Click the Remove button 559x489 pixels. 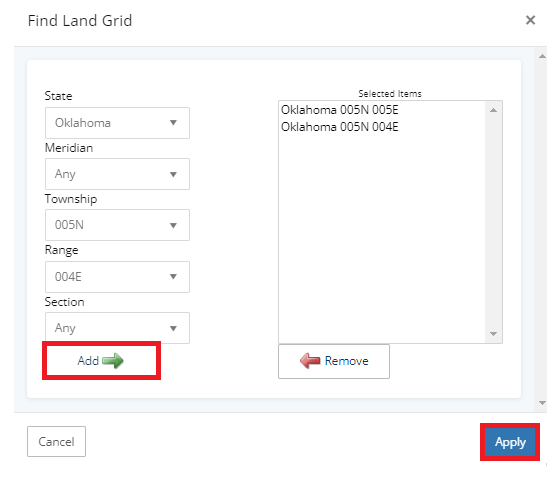coord(334,361)
